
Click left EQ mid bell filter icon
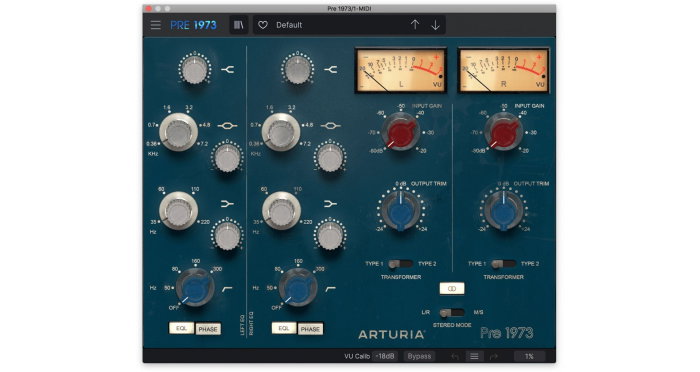227,126
